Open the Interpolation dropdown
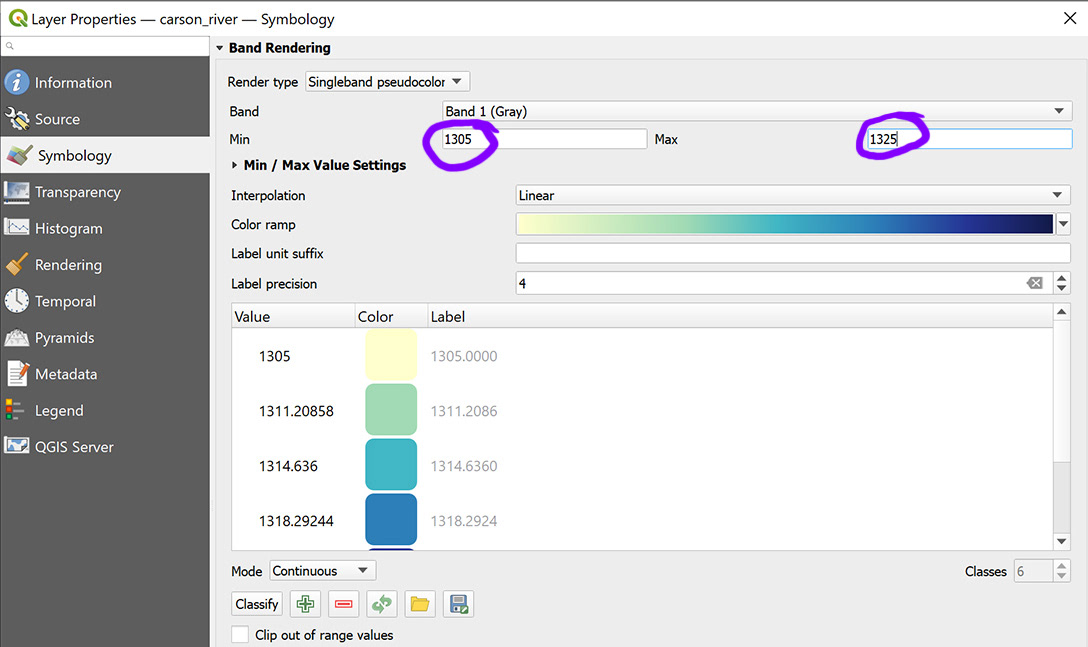 point(793,195)
